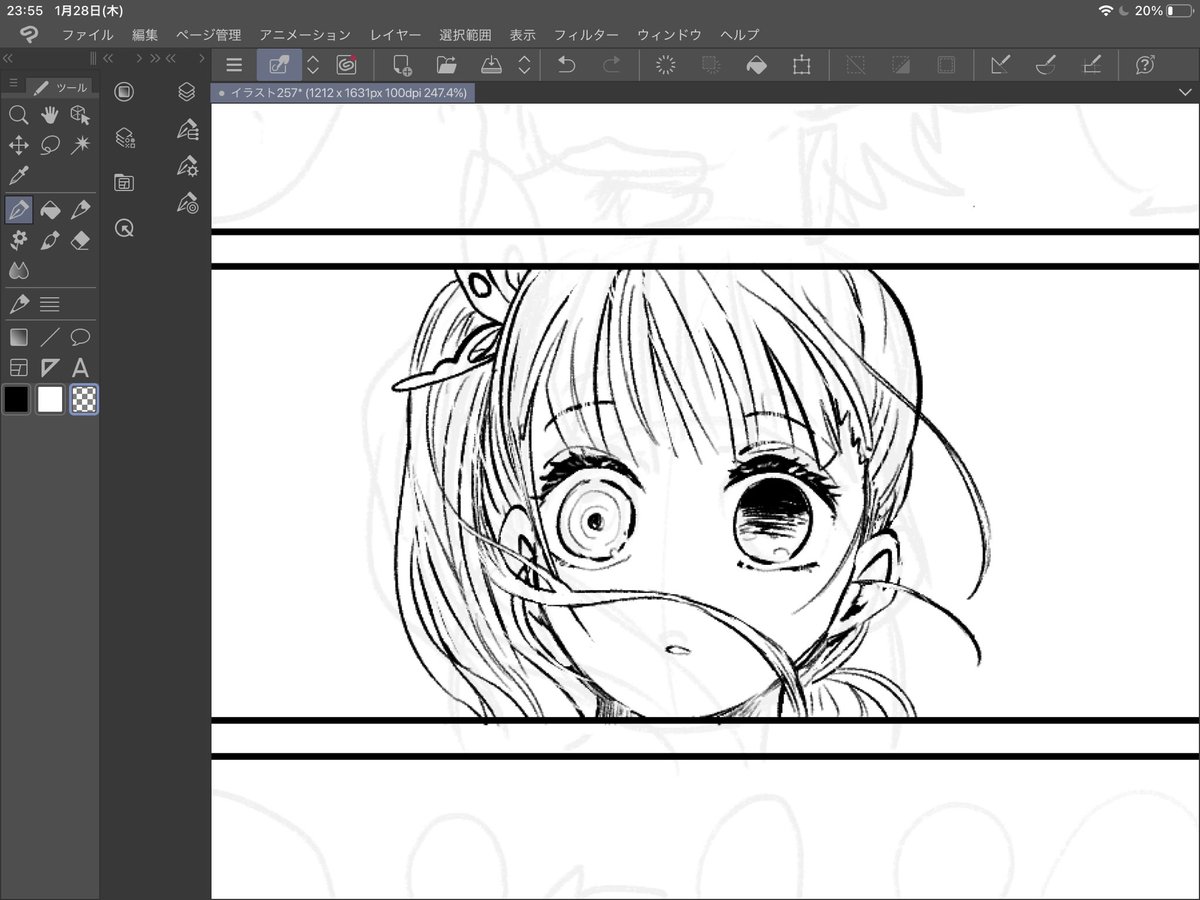Select the Decoration flower tool

18,240
